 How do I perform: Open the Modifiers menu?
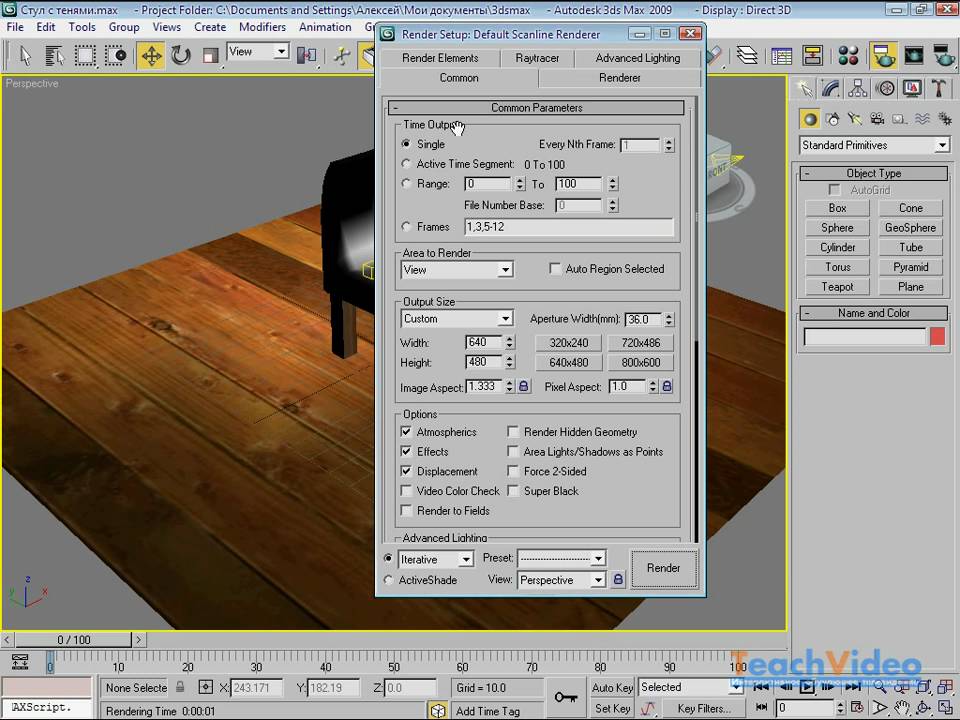(262, 27)
